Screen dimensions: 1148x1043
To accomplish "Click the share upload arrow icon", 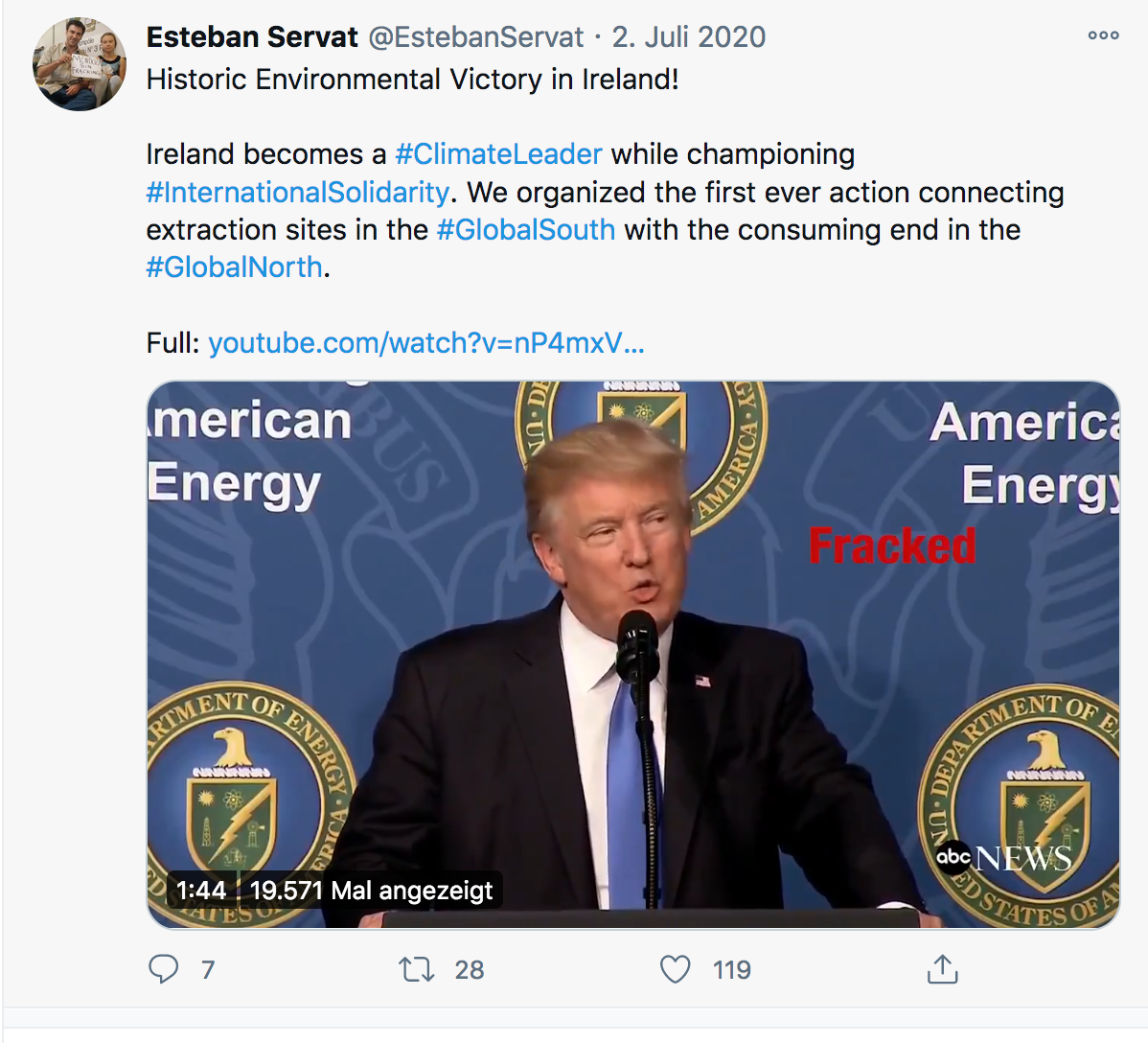I will (x=942, y=969).
